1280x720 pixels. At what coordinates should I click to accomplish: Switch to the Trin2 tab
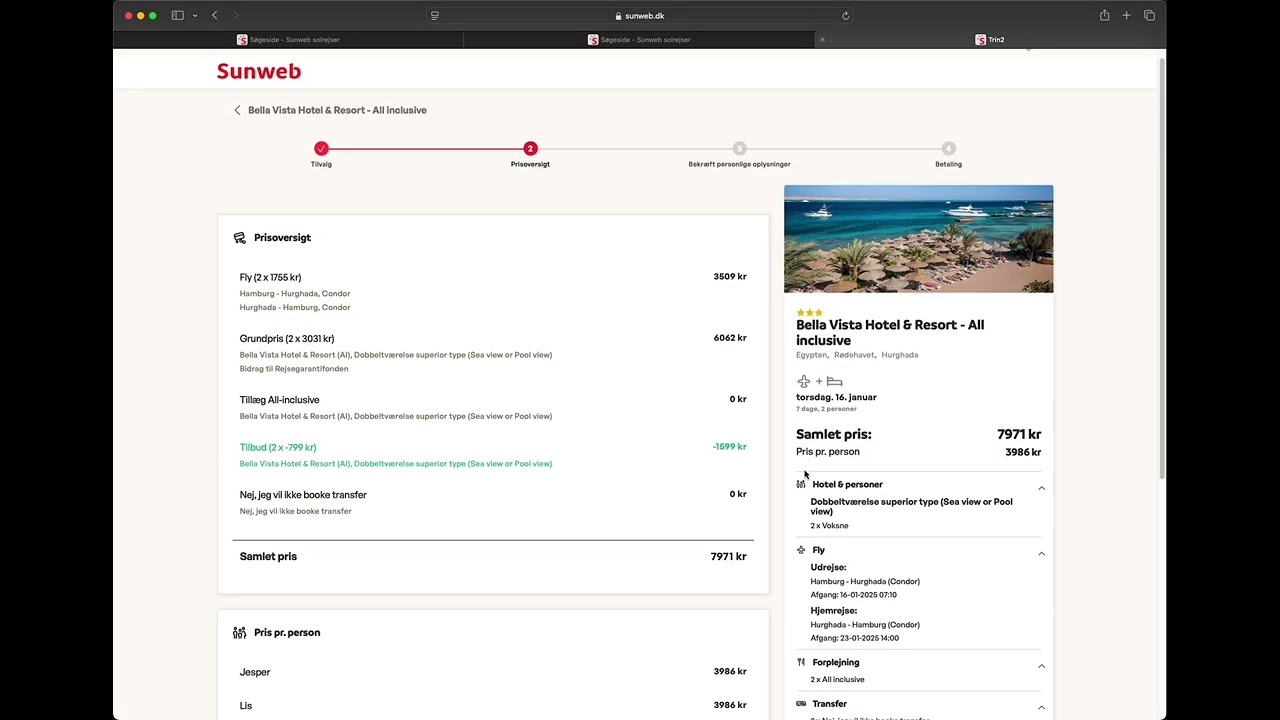(990, 40)
